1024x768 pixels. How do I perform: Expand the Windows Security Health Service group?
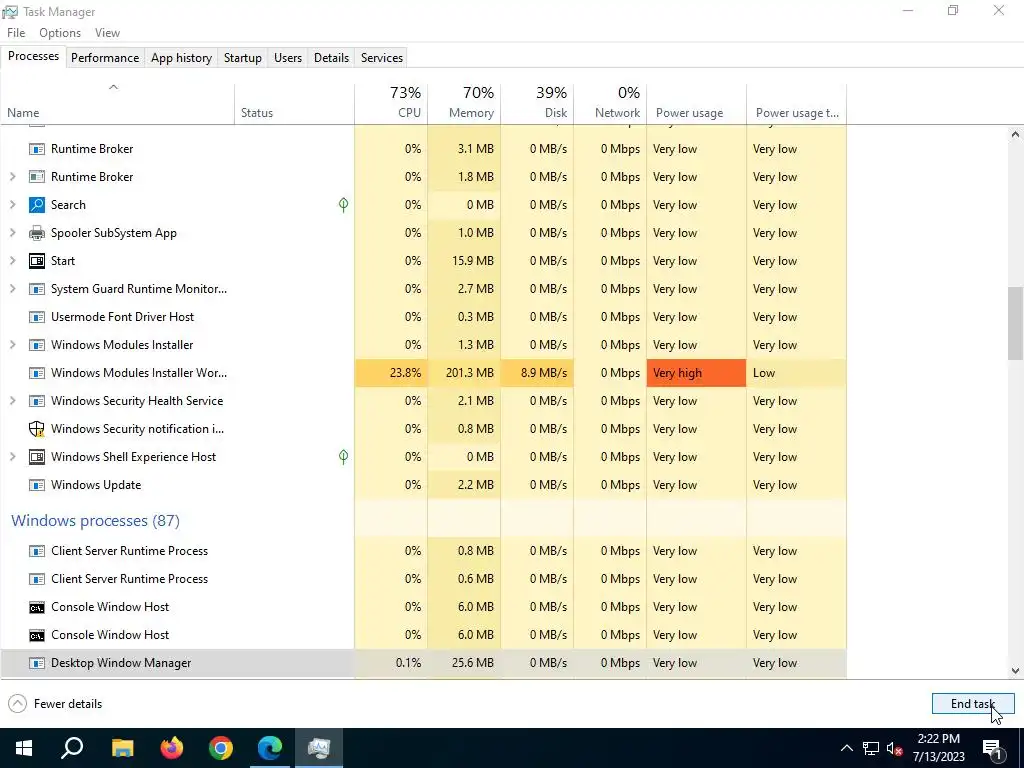click(x=12, y=401)
